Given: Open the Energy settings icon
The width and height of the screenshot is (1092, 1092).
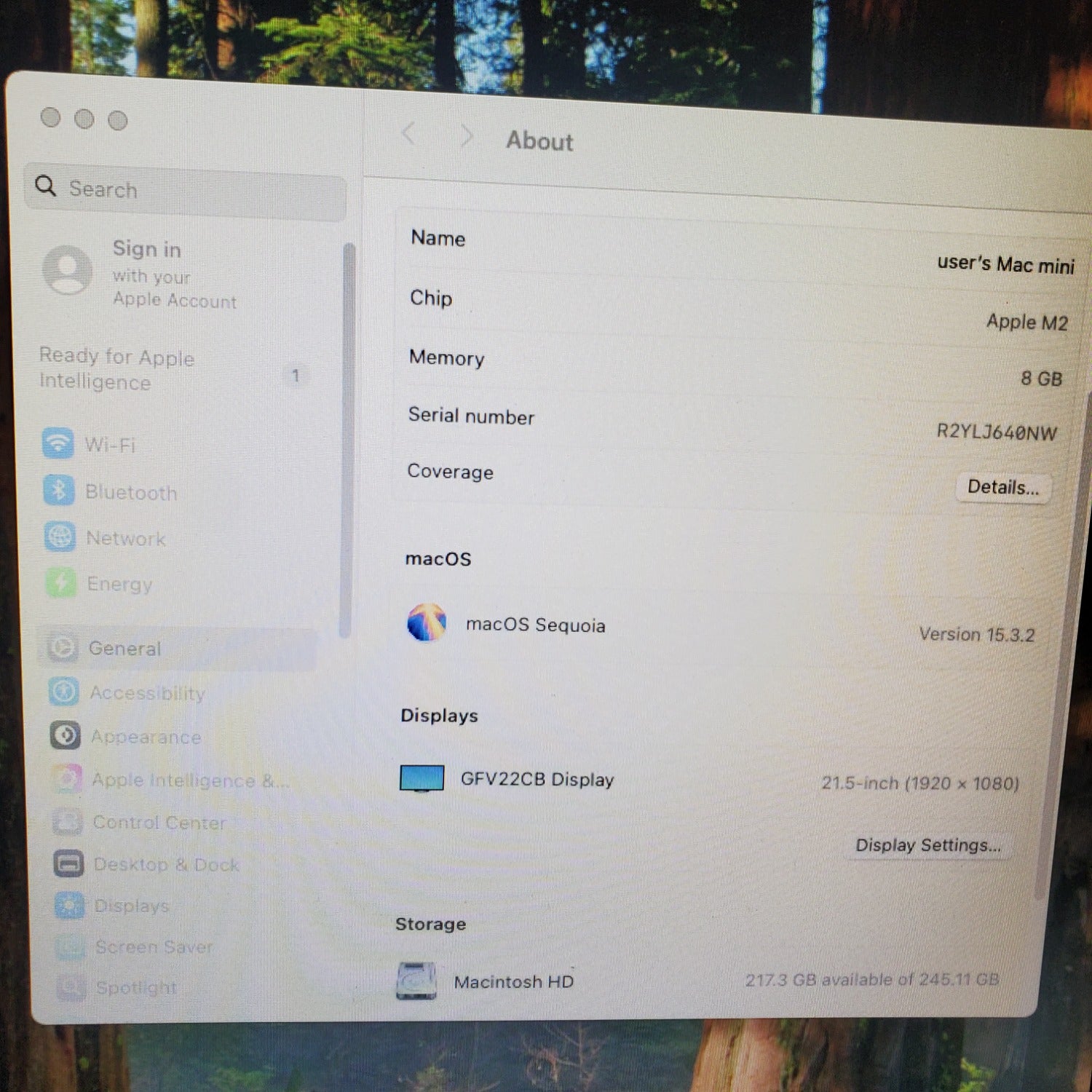Looking at the screenshot, I should pos(61,583).
